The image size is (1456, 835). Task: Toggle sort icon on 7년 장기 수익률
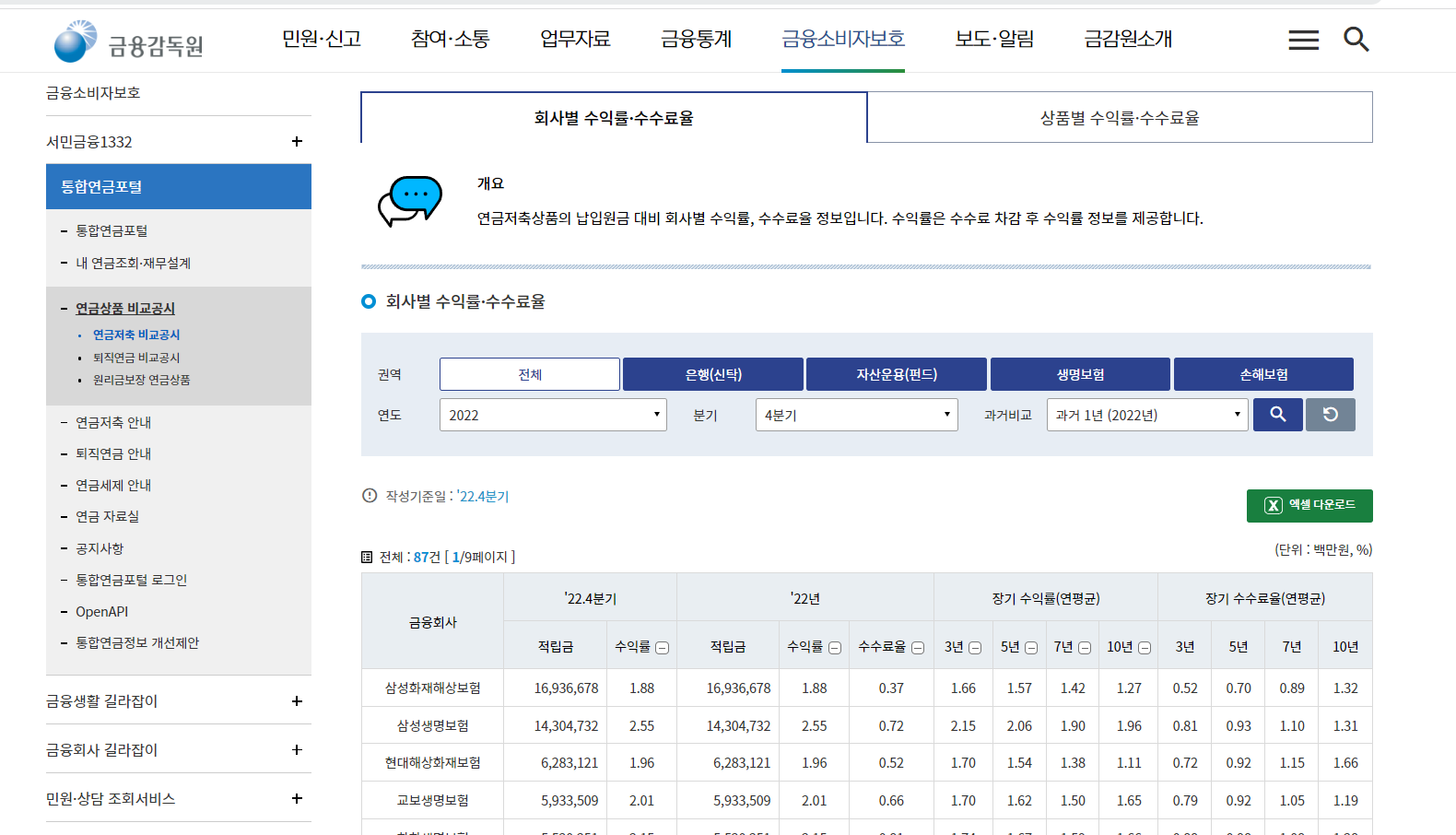[x=1085, y=648]
